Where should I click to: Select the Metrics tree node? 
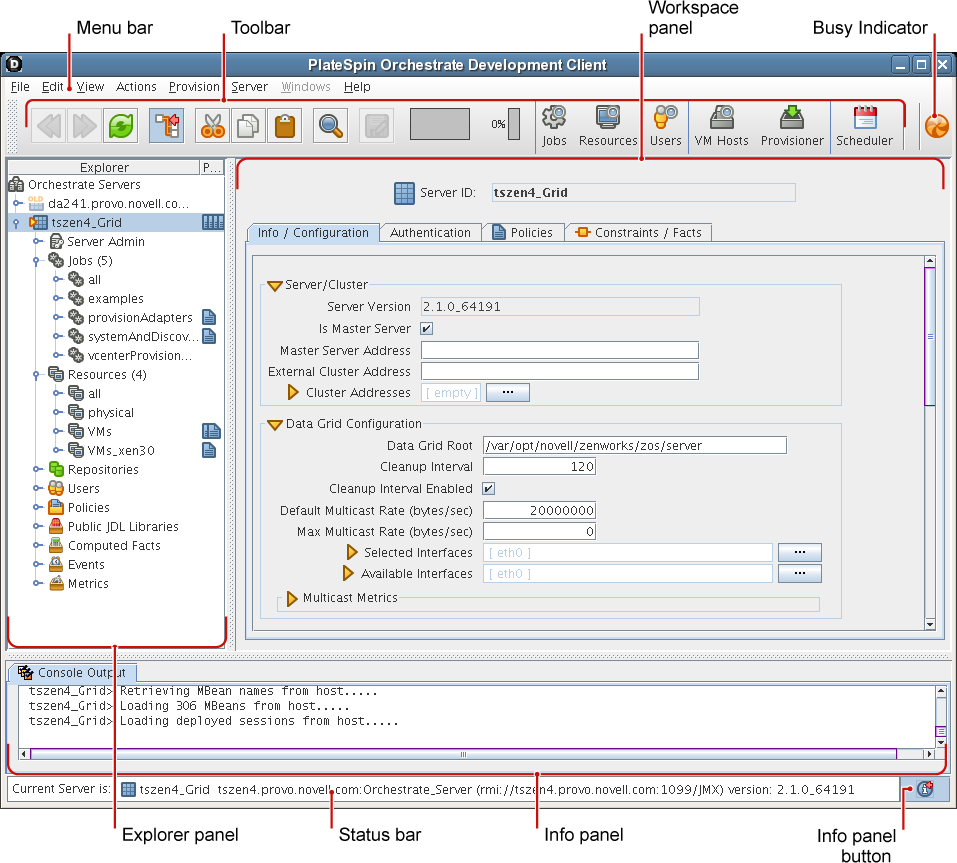click(x=79, y=583)
